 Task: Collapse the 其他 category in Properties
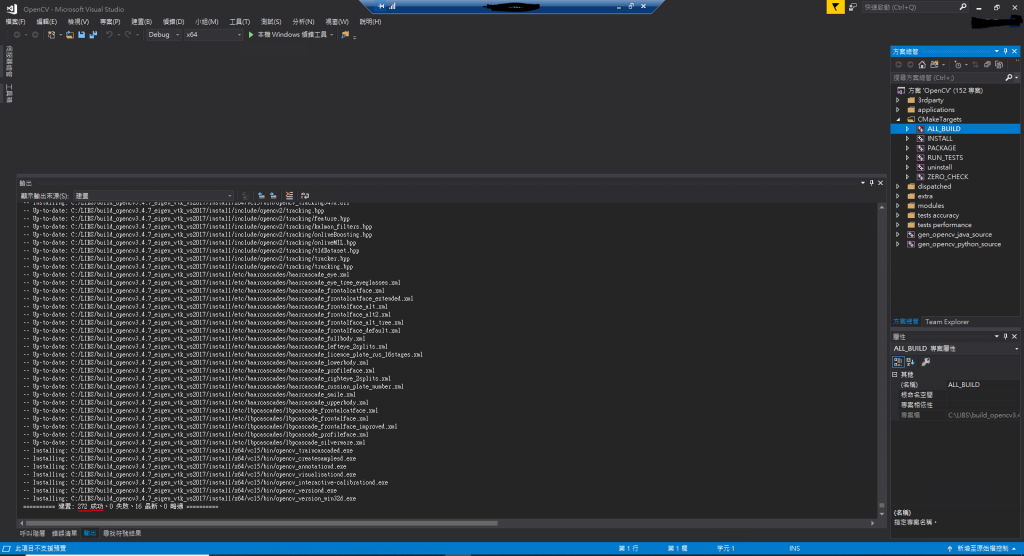coord(895,375)
